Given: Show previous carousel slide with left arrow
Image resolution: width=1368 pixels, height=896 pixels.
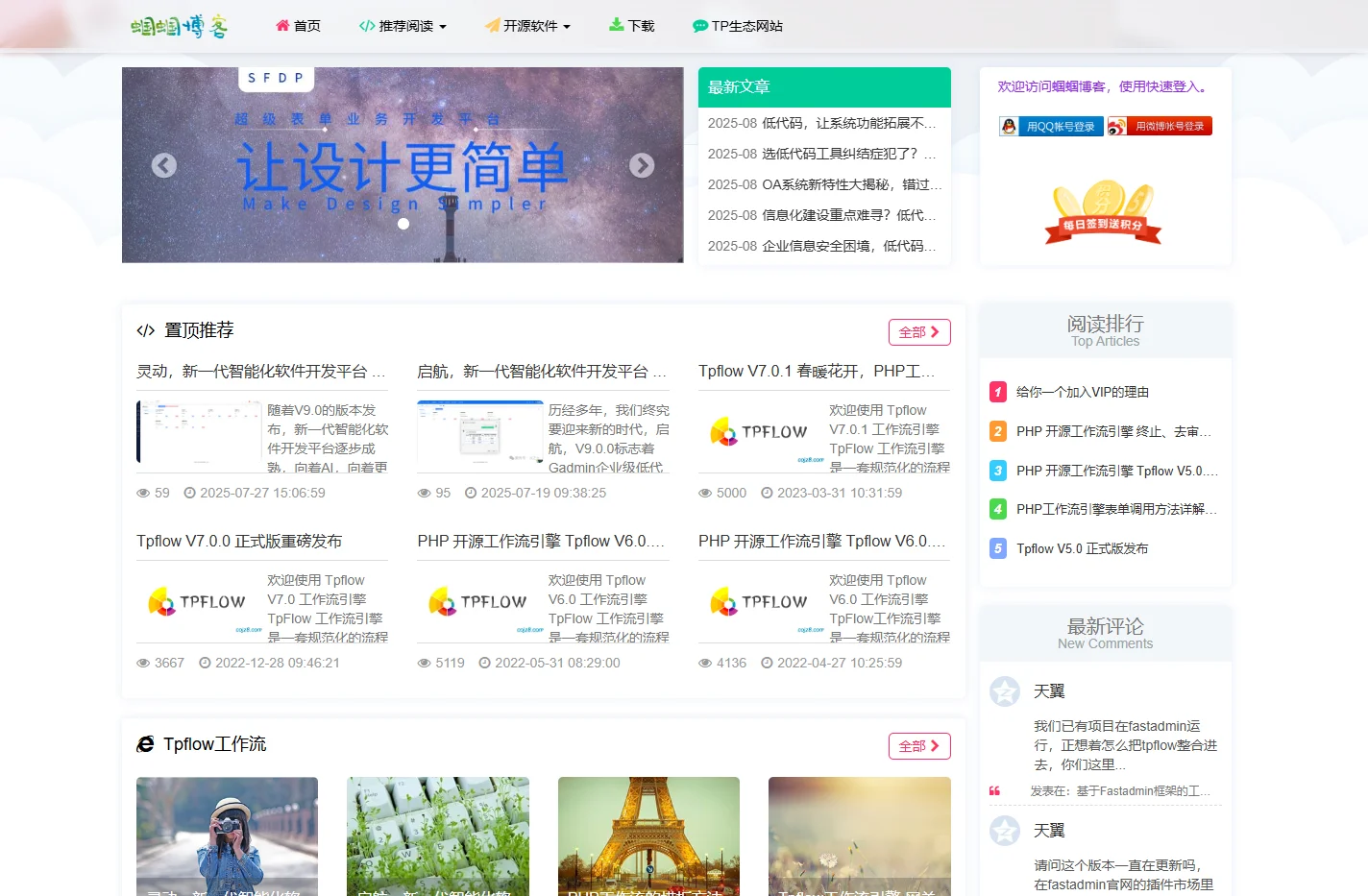Looking at the screenshot, I should point(164,165).
